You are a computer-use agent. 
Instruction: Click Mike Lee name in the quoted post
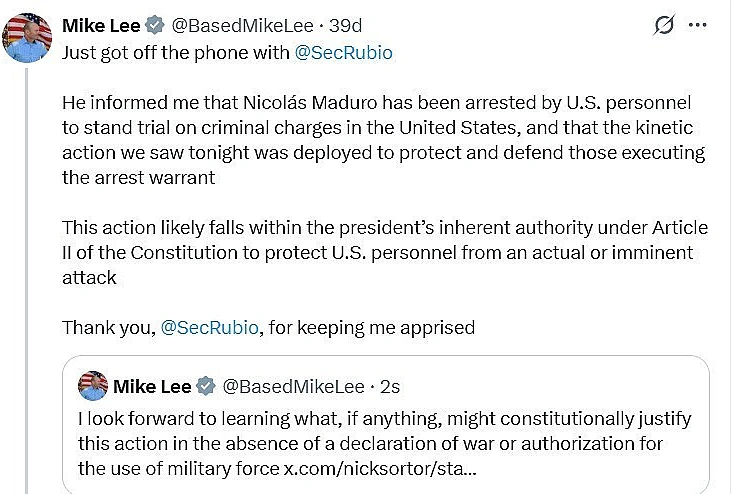[x=152, y=386]
